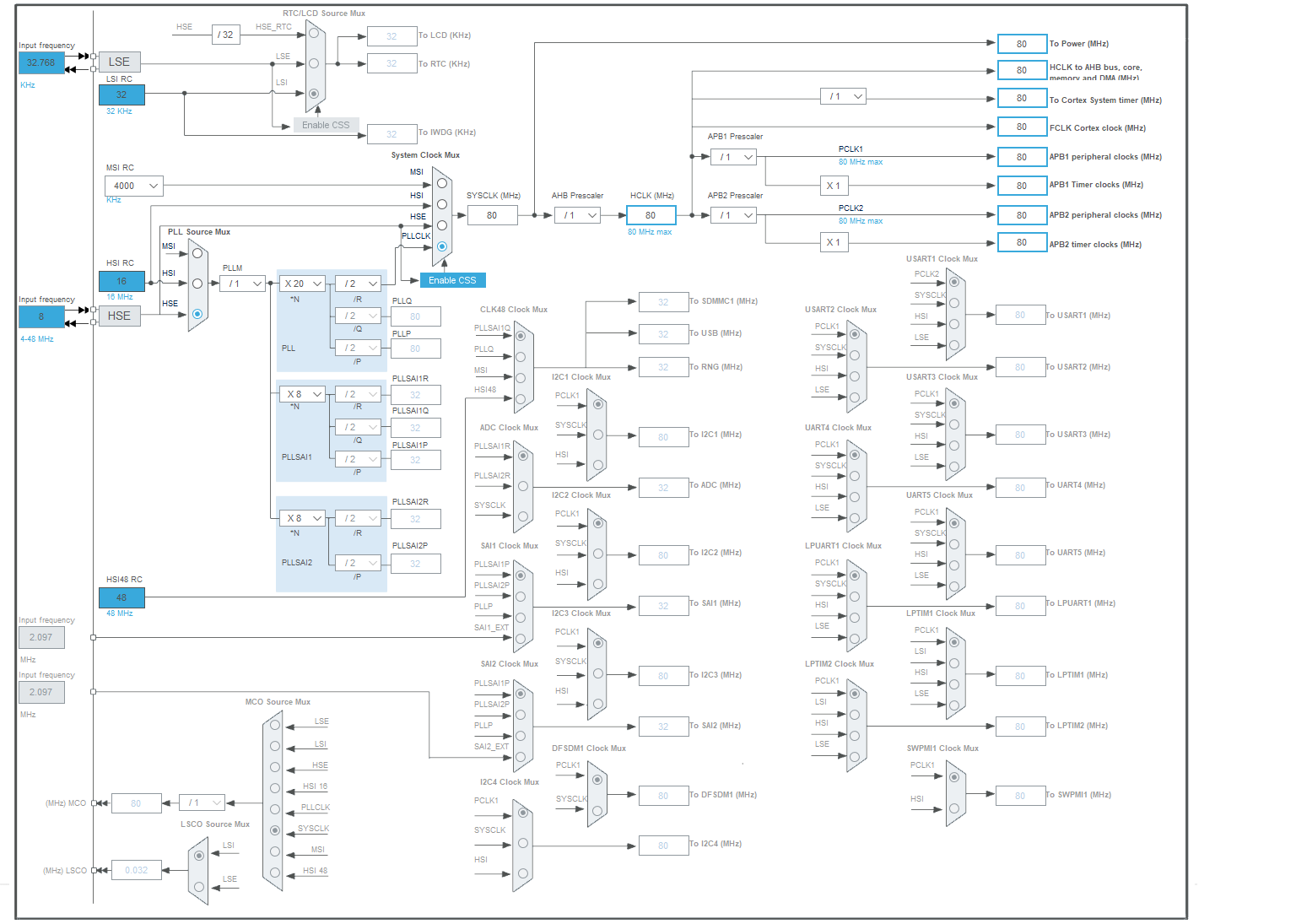Click the APB1 Timer clocks value box
This screenshot has height=924, width=1296.
tap(1022, 185)
